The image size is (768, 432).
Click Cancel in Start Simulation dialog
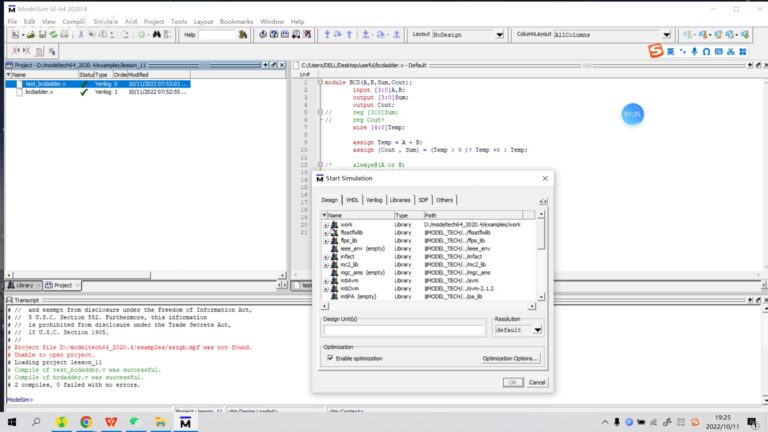point(537,382)
